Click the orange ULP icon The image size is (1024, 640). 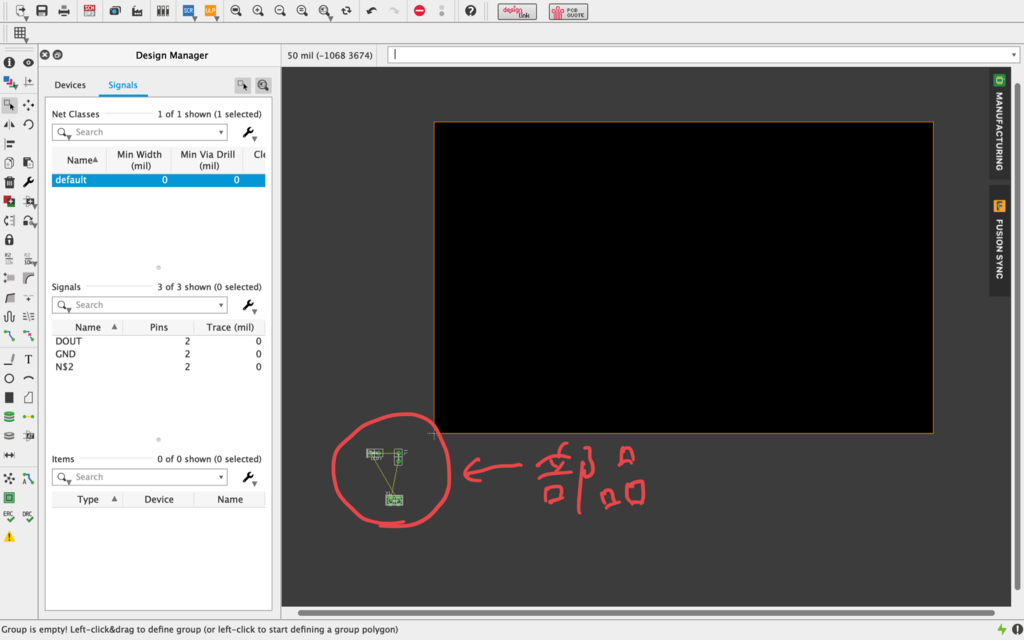[210, 10]
